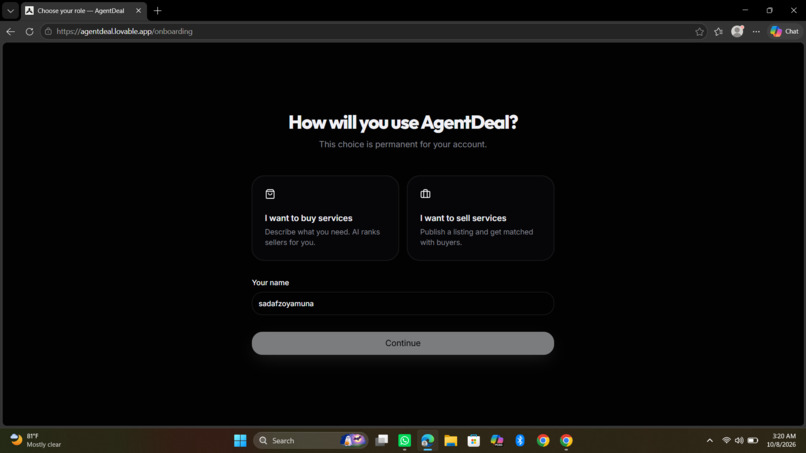Open the Wi-Fi network tray icon
The height and width of the screenshot is (453, 806).
(x=726, y=441)
